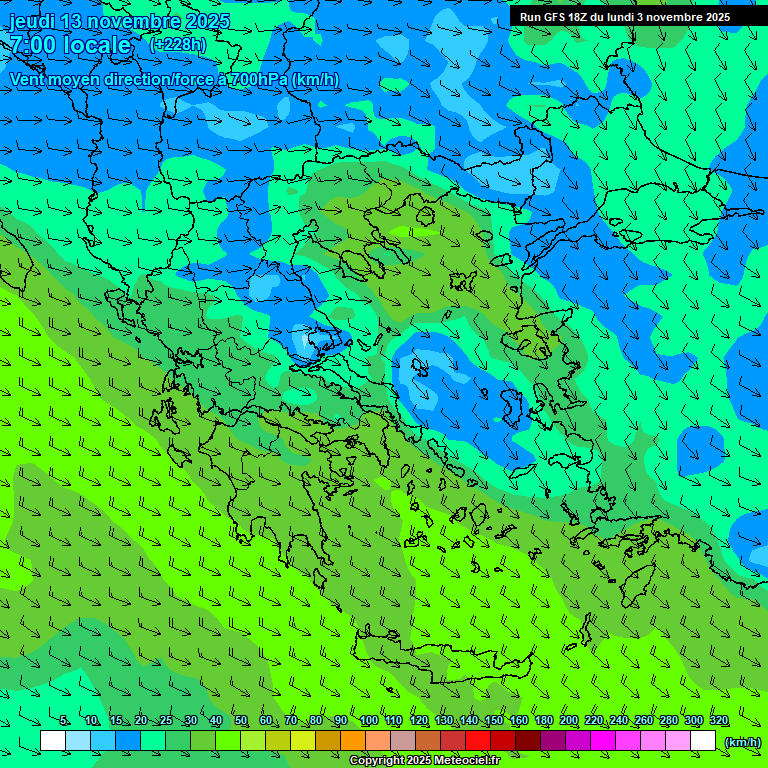Click the dark purple 180 km/h legend swatch
Screen dimensions: 768x768
[x=553, y=741]
